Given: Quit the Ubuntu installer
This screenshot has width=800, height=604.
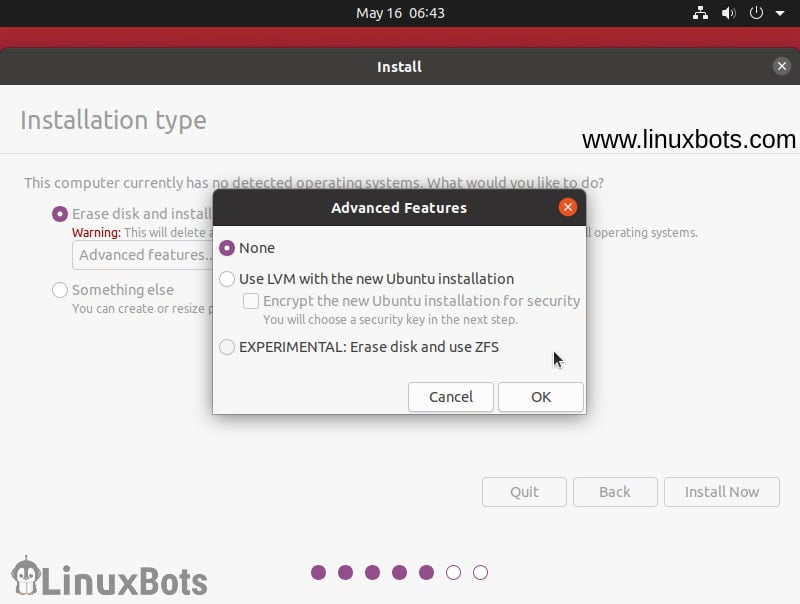Looking at the screenshot, I should (x=524, y=492).
